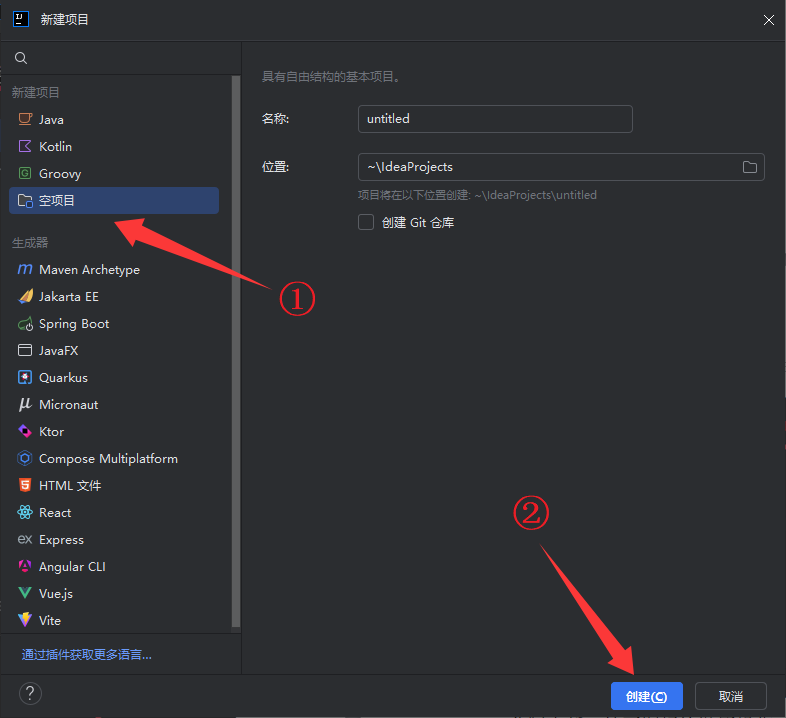This screenshot has height=718, width=786.
Task: Click the Angular CLI logo icon
Action: (25, 567)
